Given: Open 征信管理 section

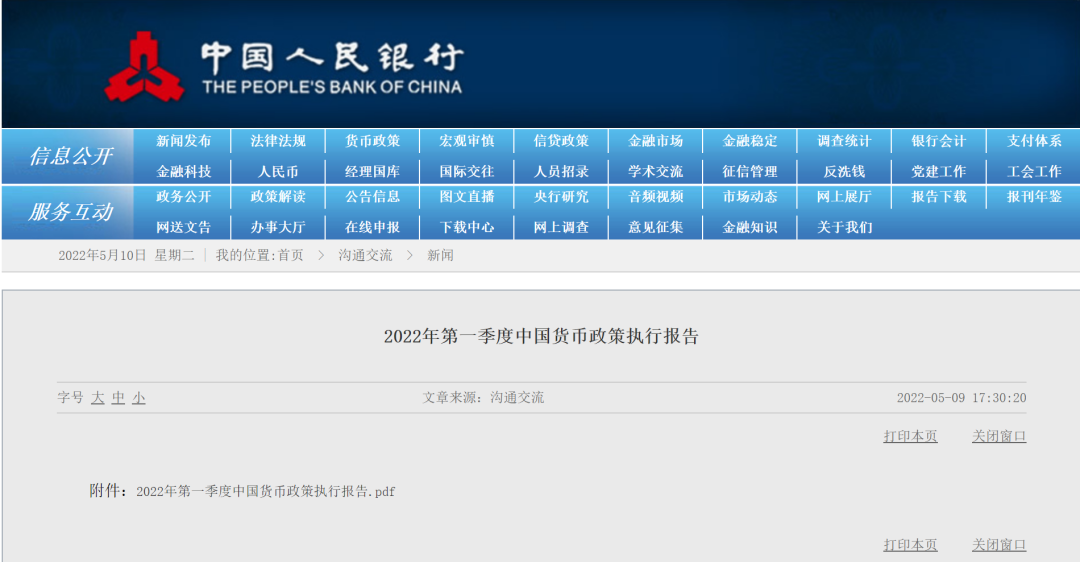Looking at the screenshot, I should click(750, 171).
